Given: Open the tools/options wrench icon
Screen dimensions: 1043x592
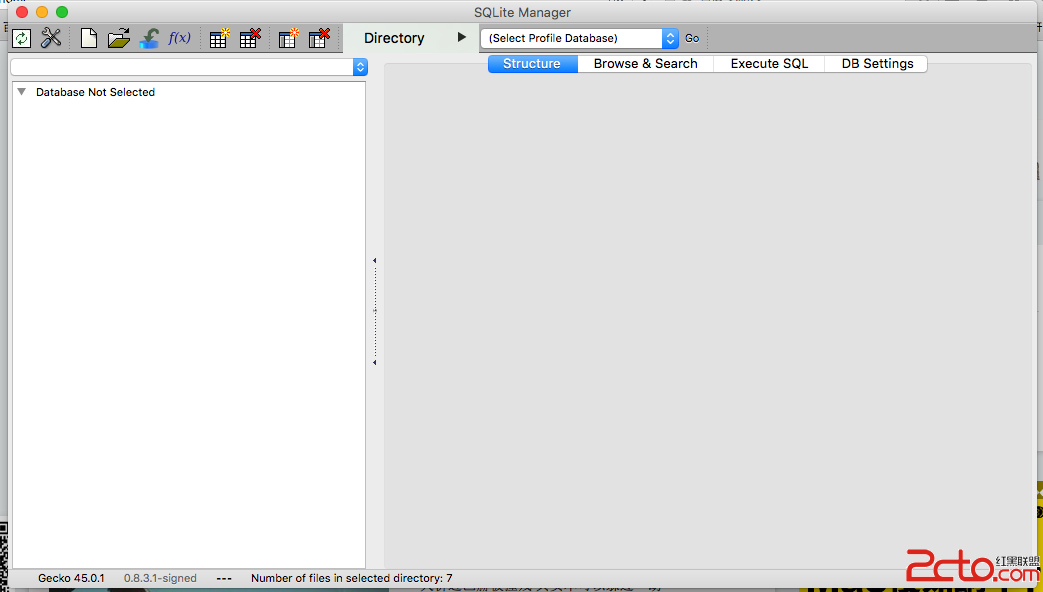Looking at the screenshot, I should click(51, 38).
